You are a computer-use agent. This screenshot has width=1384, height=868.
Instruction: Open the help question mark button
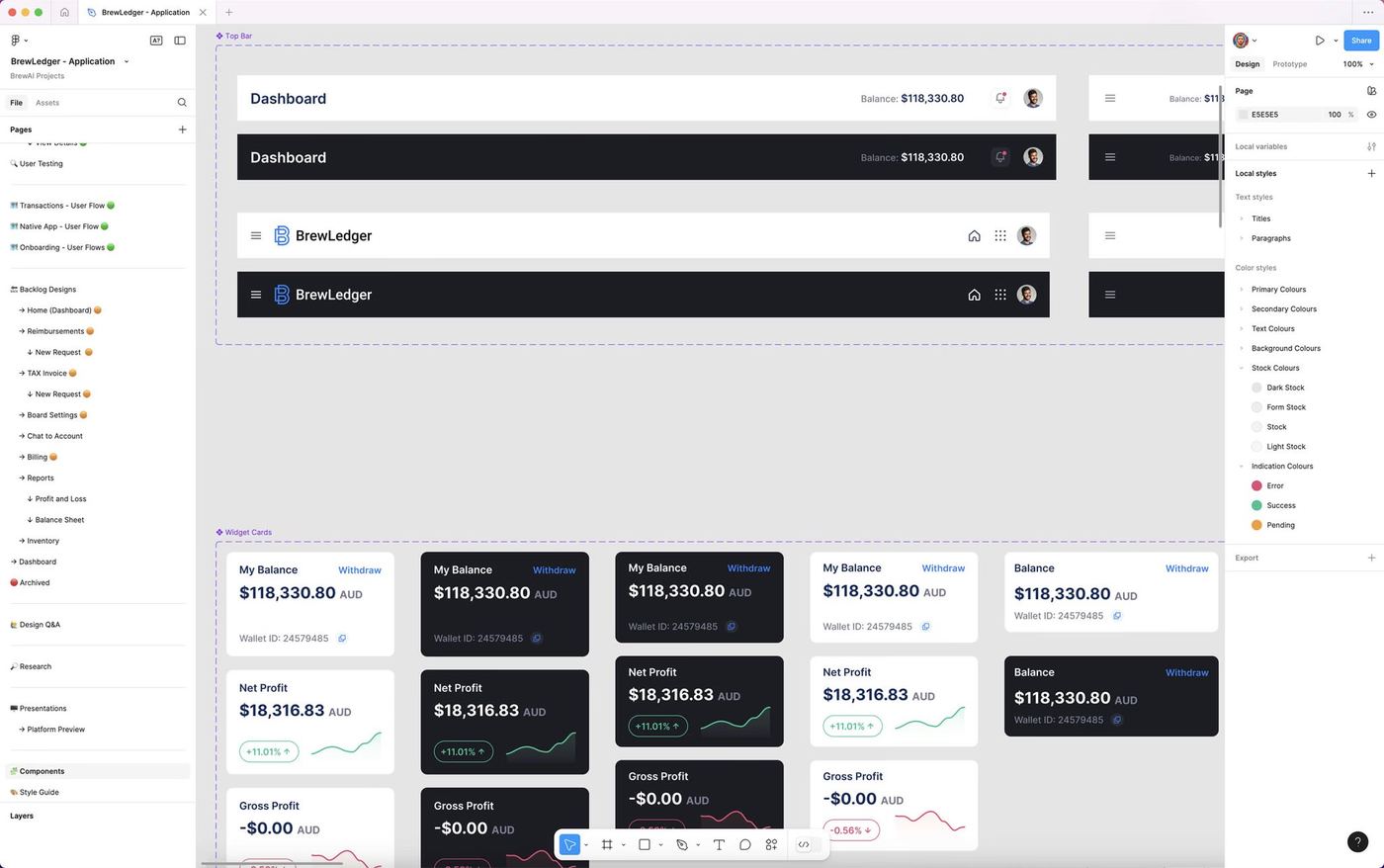click(1357, 841)
